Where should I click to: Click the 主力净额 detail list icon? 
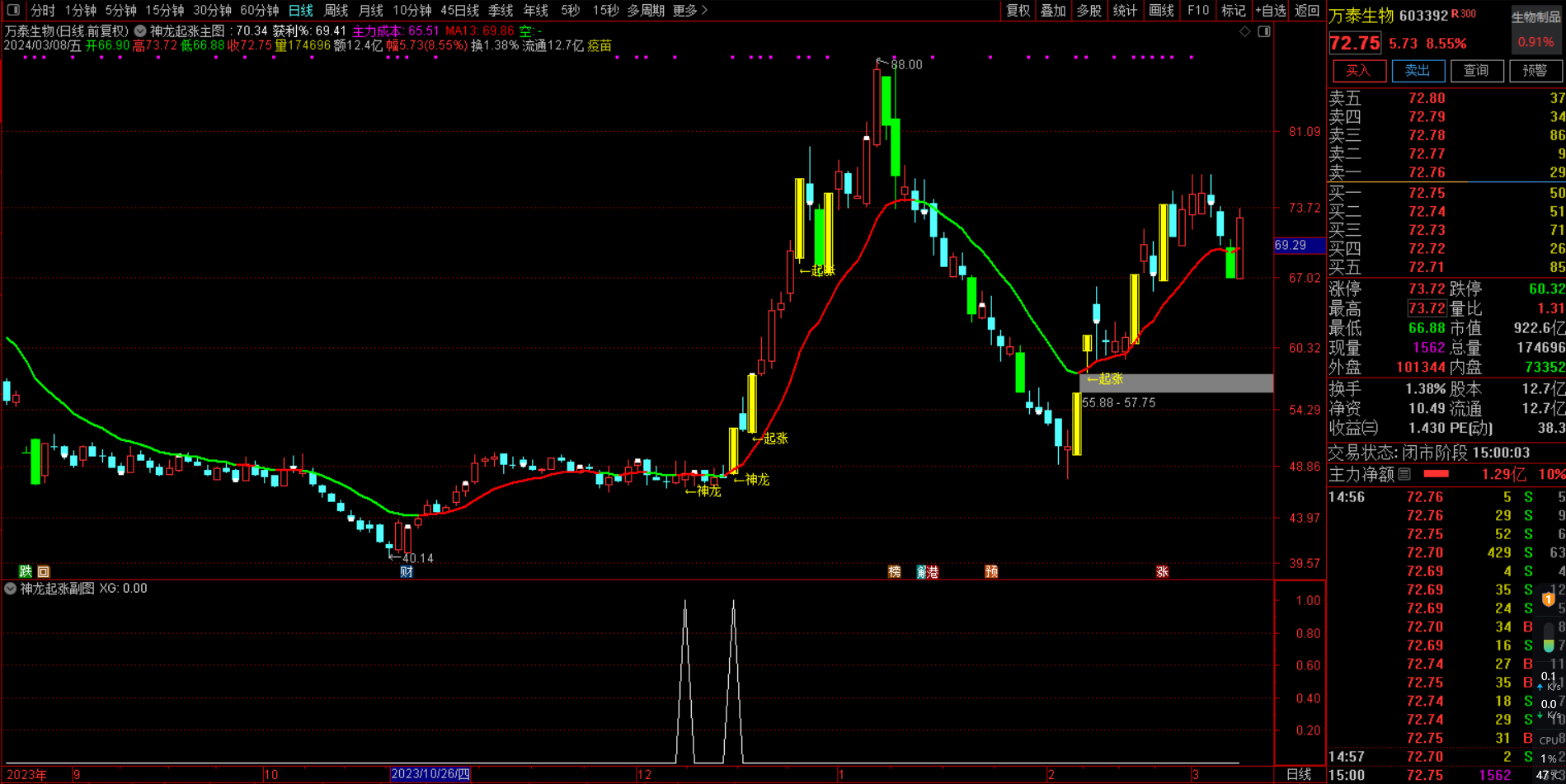(x=1405, y=474)
